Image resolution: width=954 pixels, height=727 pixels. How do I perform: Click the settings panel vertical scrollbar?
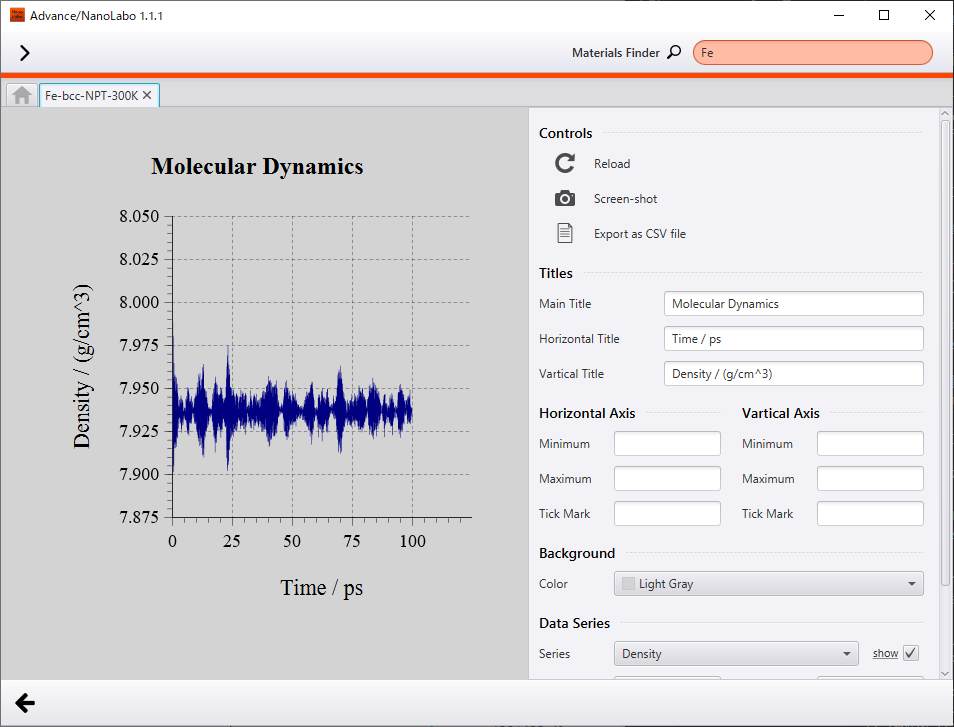945,353
